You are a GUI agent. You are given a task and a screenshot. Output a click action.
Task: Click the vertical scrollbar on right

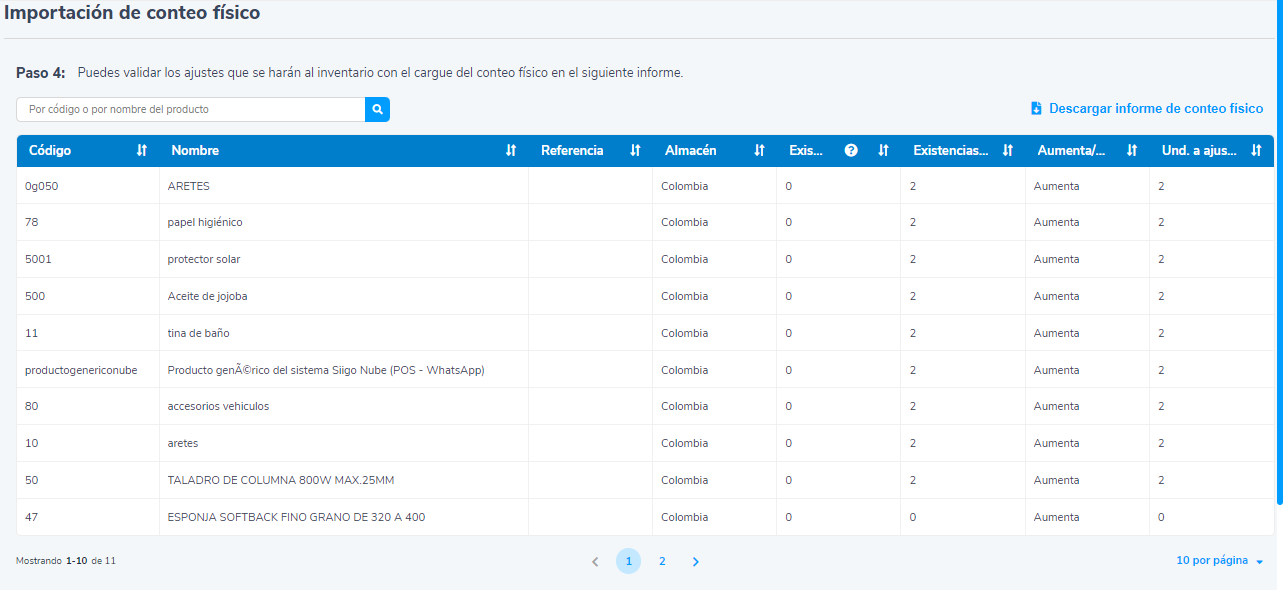(1279, 250)
